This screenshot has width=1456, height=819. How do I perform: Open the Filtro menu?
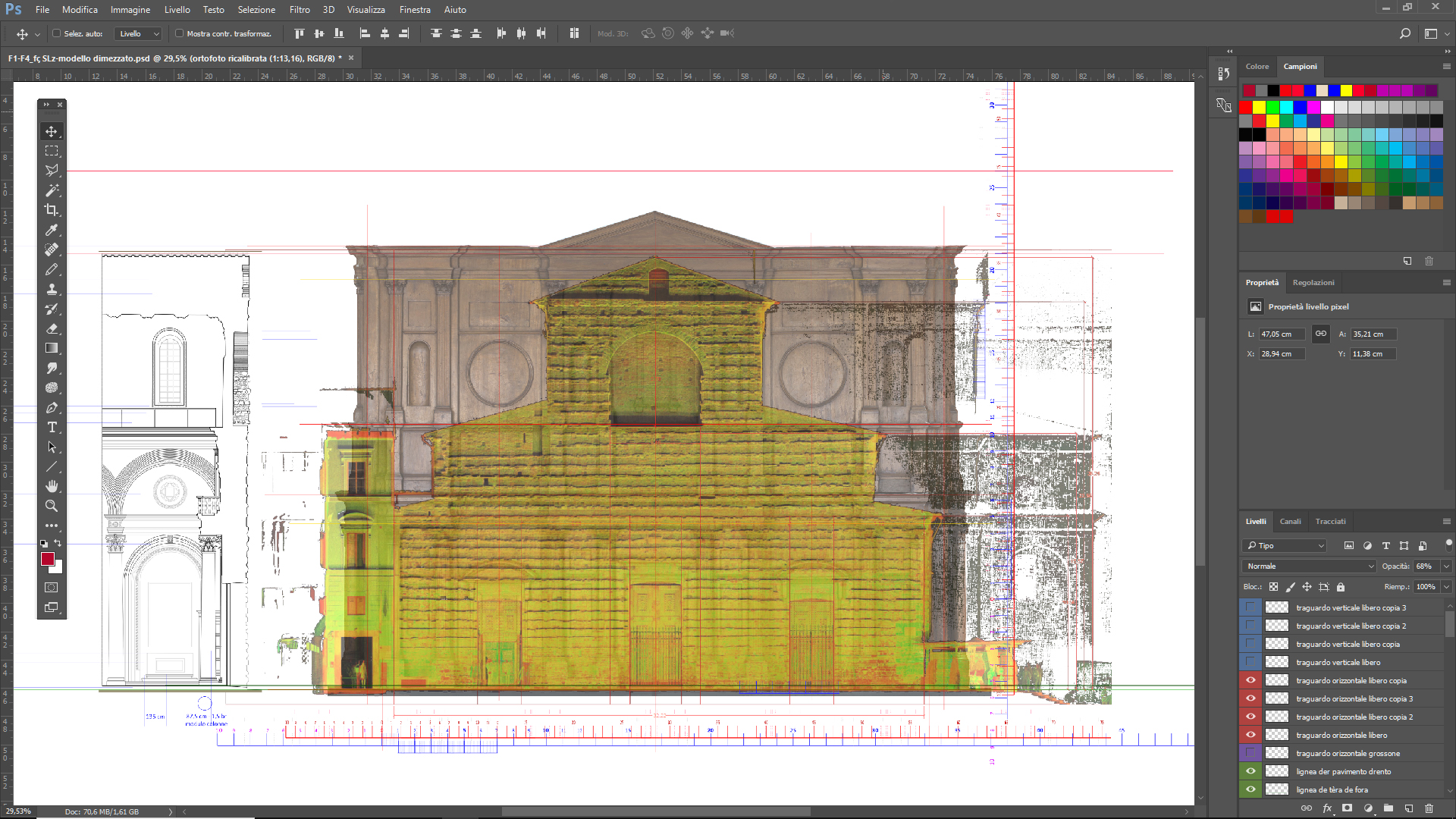pyautogui.click(x=299, y=10)
